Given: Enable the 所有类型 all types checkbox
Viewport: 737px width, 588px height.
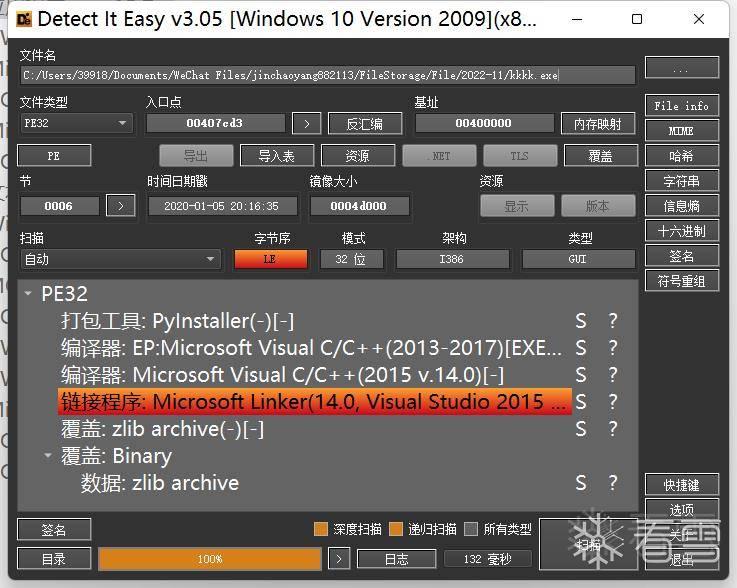Looking at the screenshot, I should click(x=471, y=529).
